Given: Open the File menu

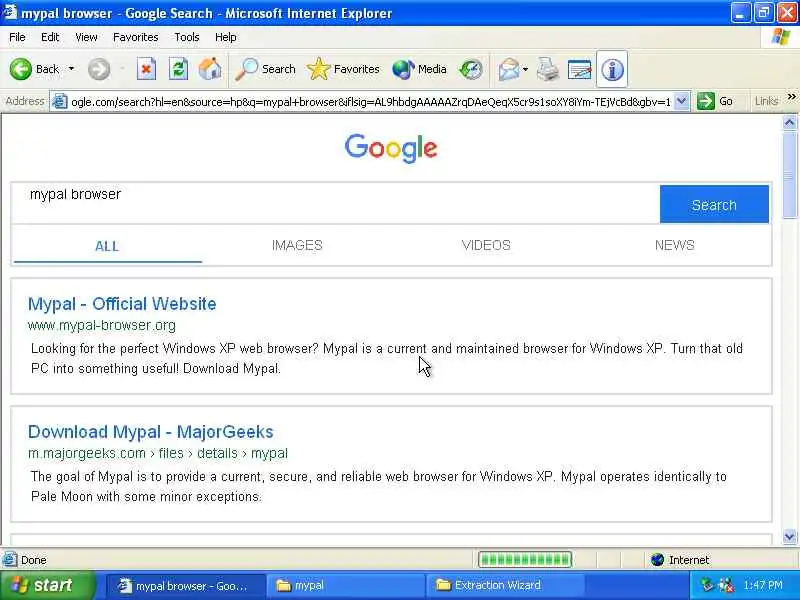Looking at the screenshot, I should pyautogui.click(x=17, y=37).
